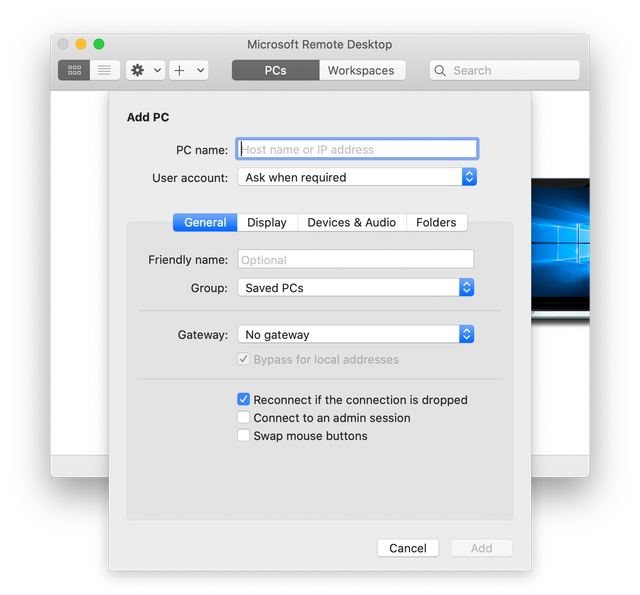Enable Swap mouse buttons checkbox
The width and height of the screenshot is (640, 595).
click(x=243, y=435)
